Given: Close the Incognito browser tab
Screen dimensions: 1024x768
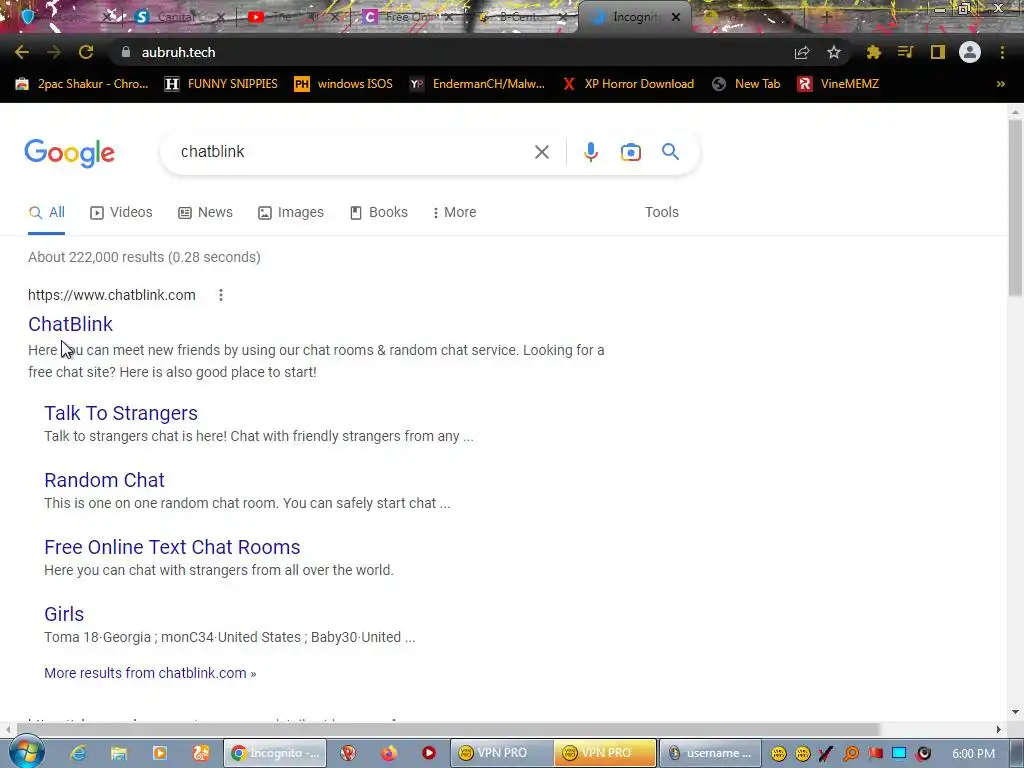Looking at the screenshot, I should click(676, 18).
